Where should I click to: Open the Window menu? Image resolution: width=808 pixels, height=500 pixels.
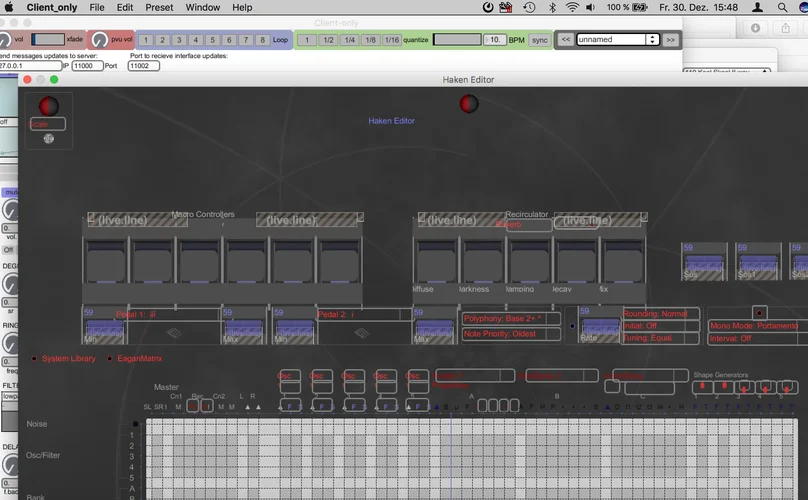(x=203, y=7)
